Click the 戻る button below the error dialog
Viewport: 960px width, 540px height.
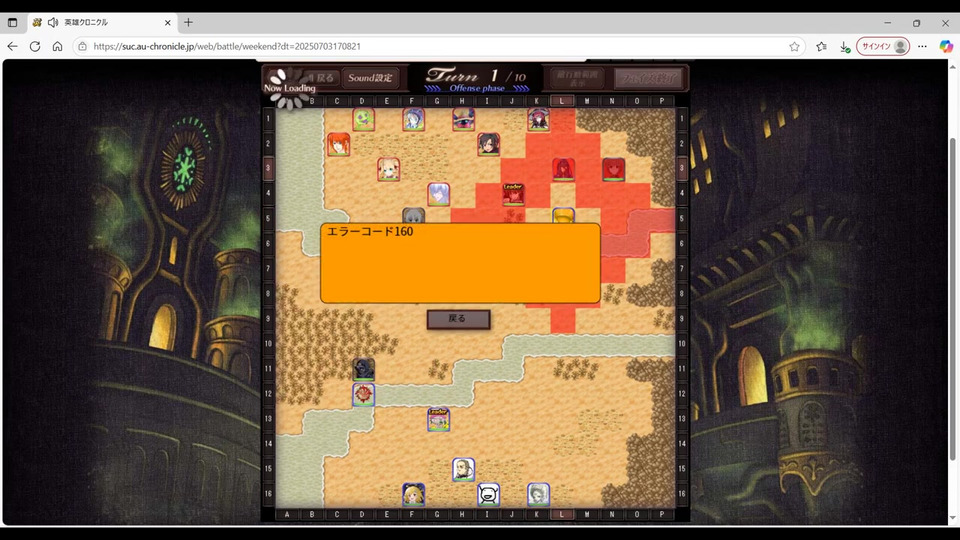click(x=458, y=319)
